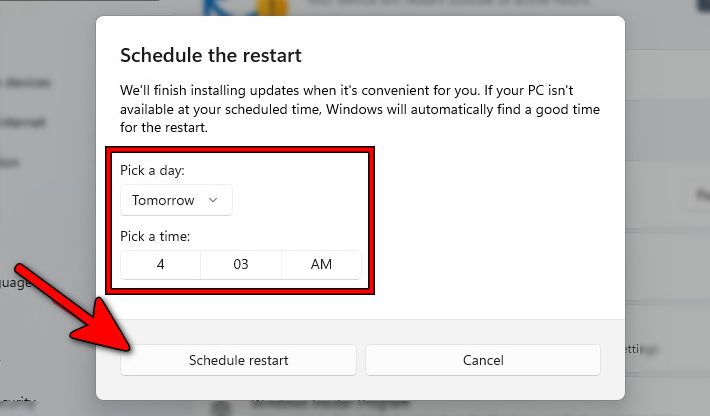
Task: Open the Pick a day dropdown
Action: (175, 200)
